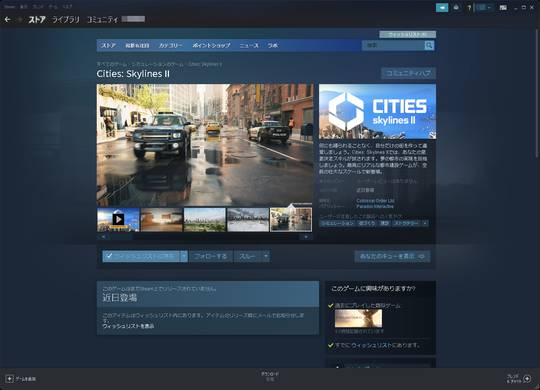Screen dimensions: 540x390
Task: Click the Colossal Order Ltd. developer link
Action: pos(375,201)
